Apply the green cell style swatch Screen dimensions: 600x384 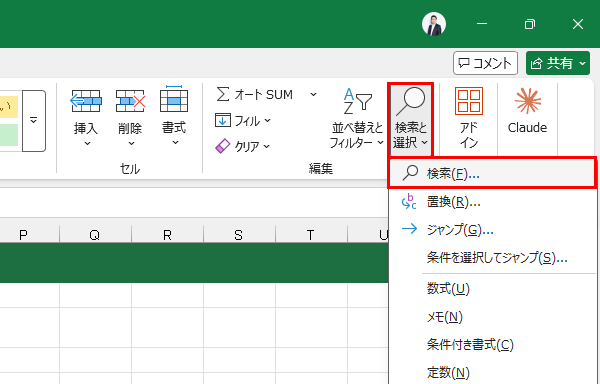tap(9, 135)
